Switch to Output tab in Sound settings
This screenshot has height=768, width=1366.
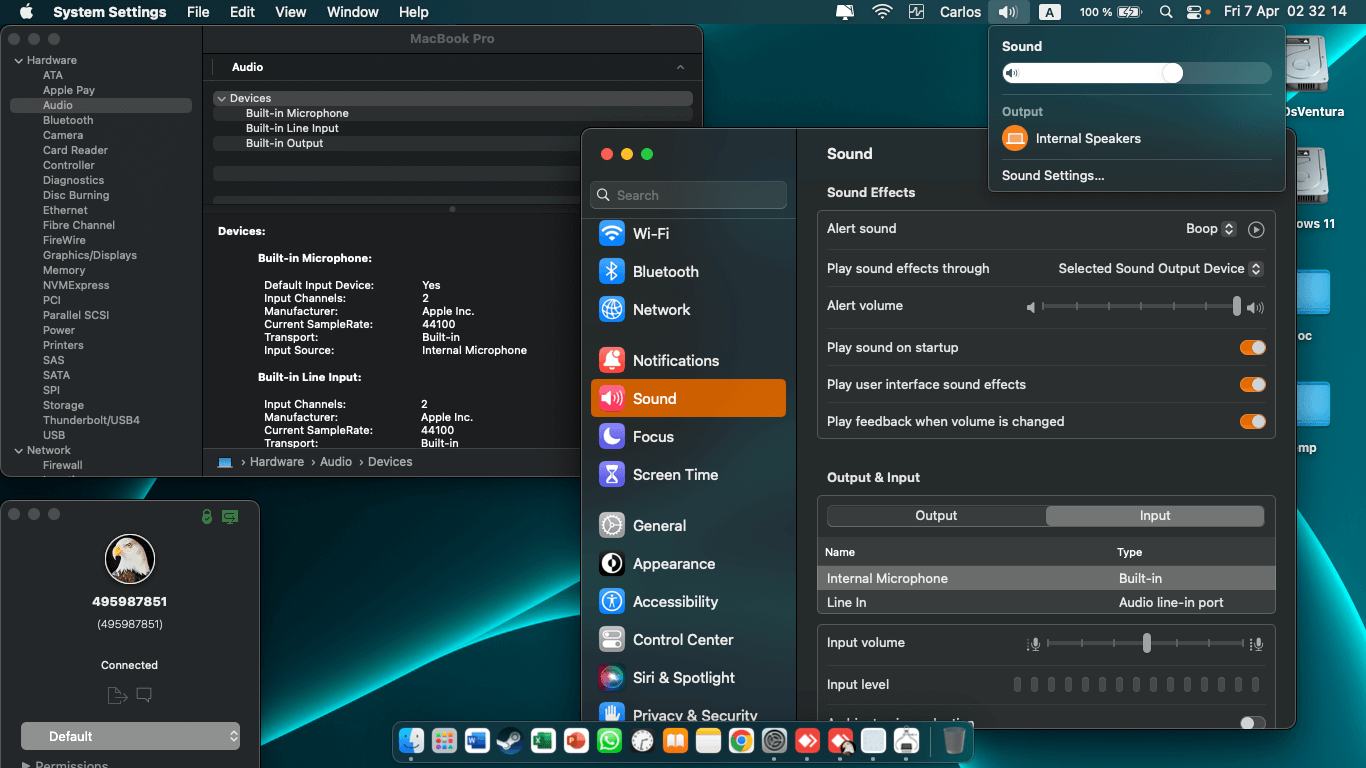click(936, 516)
